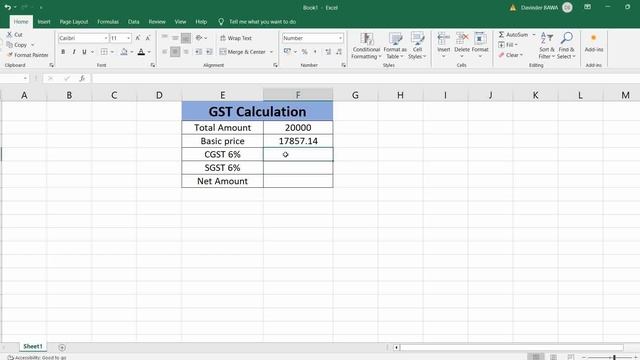
Task: Open Format as Table gallery
Action: (x=395, y=46)
